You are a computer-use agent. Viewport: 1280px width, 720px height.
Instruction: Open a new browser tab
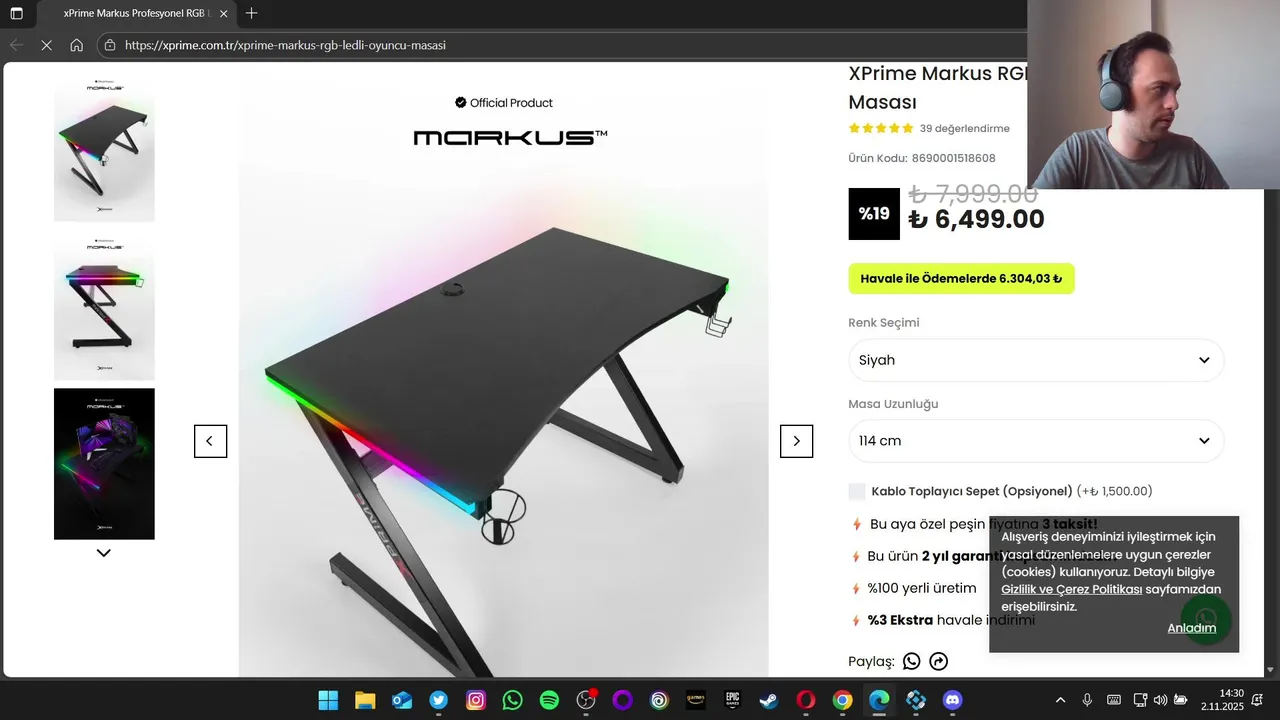pos(251,14)
